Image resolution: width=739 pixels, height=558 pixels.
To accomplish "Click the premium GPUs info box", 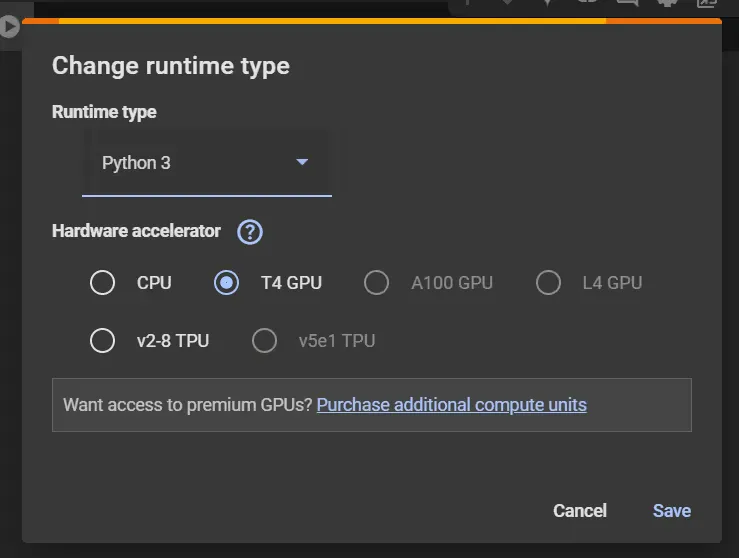I will (x=372, y=405).
